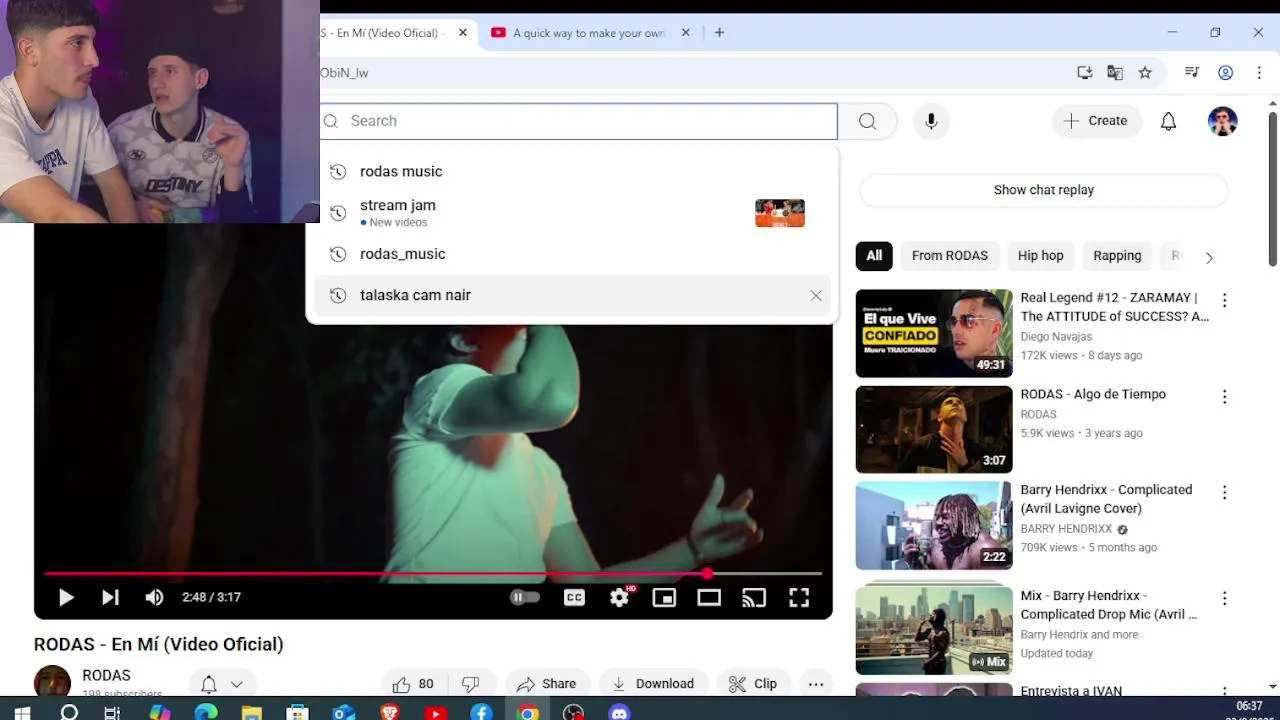Toggle theater mode view
Viewport: 1280px width, 720px height.
pyautogui.click(x=709, y=597)
